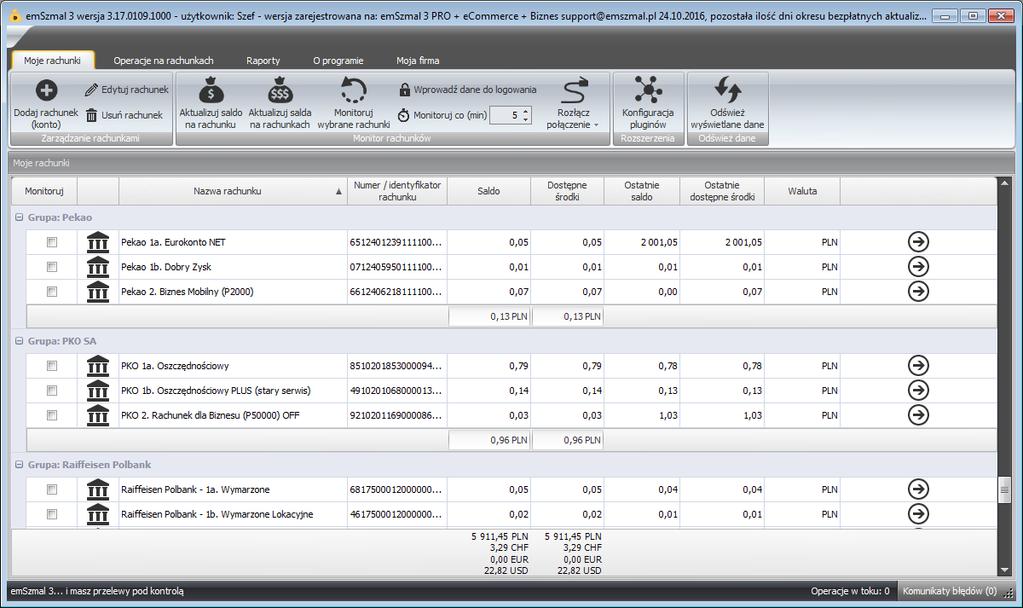
Task: Click the Ostatnie dostępne środki column header
Action: click(722, 191)
